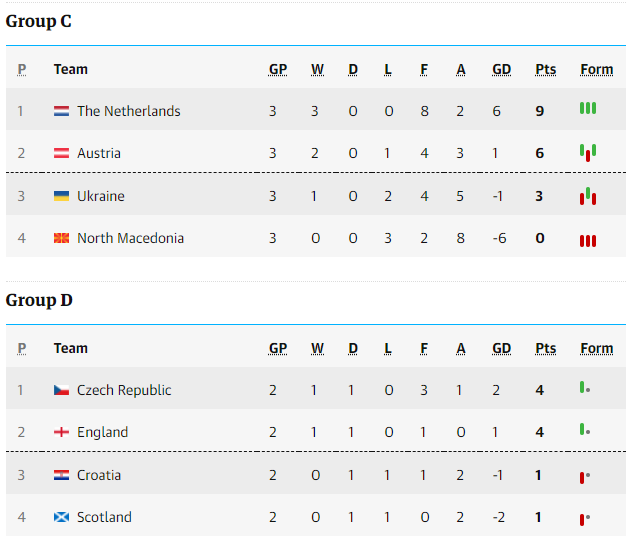The image size is (628, 539).
Task: Click the Ukraine flag icon
Action: coord(61,196)
